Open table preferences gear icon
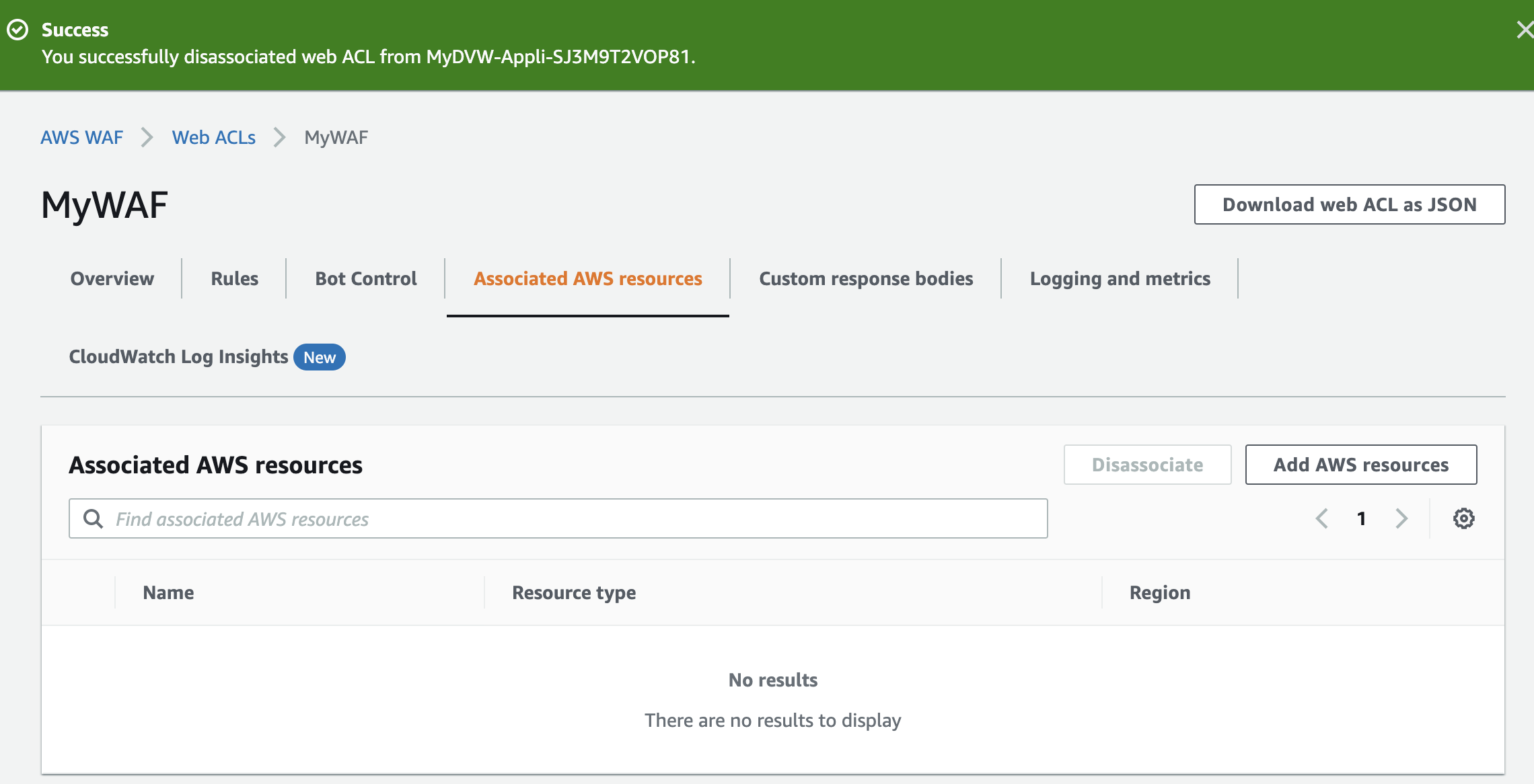 [x=1463, y=518]
